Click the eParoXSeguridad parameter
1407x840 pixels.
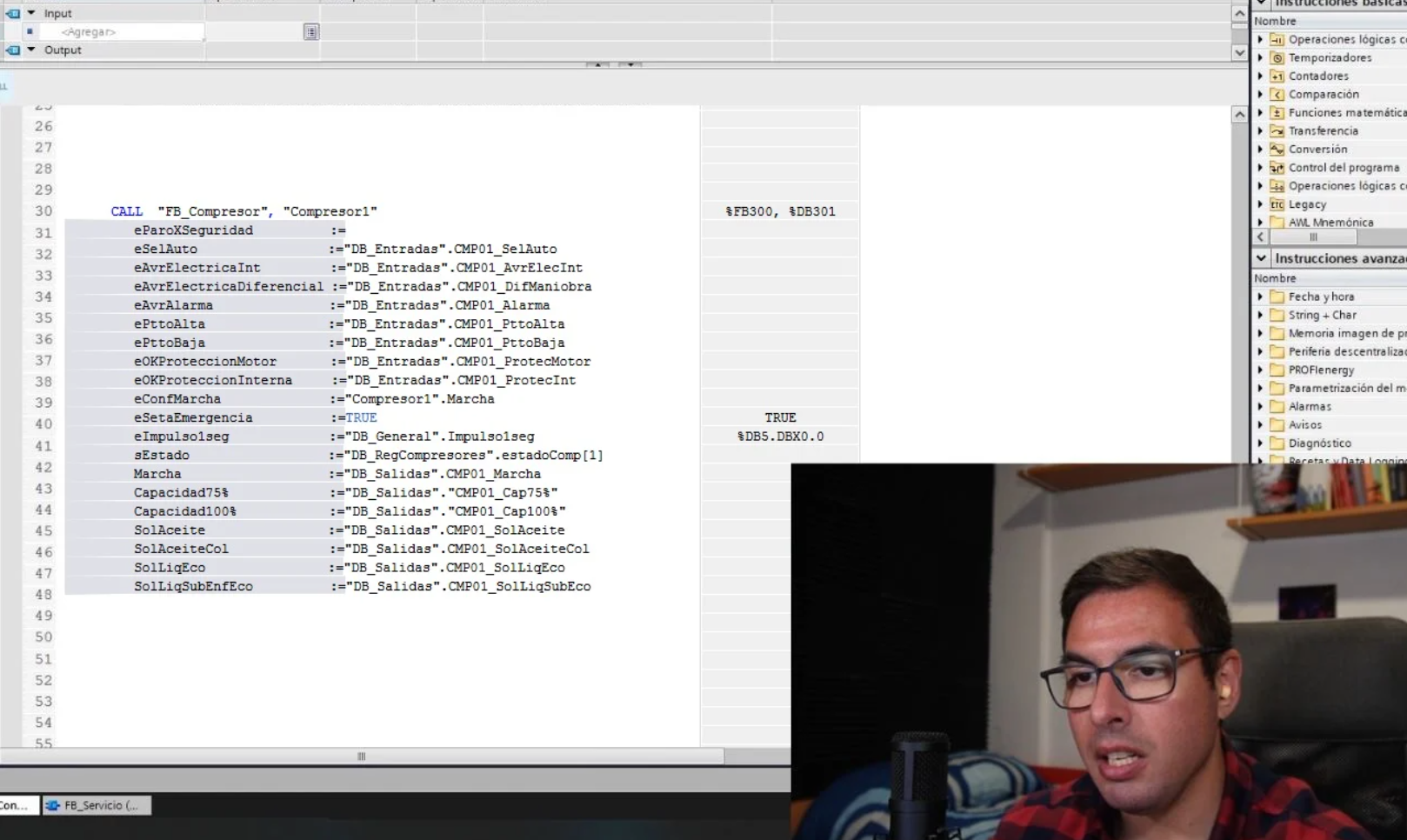(193, 230)
